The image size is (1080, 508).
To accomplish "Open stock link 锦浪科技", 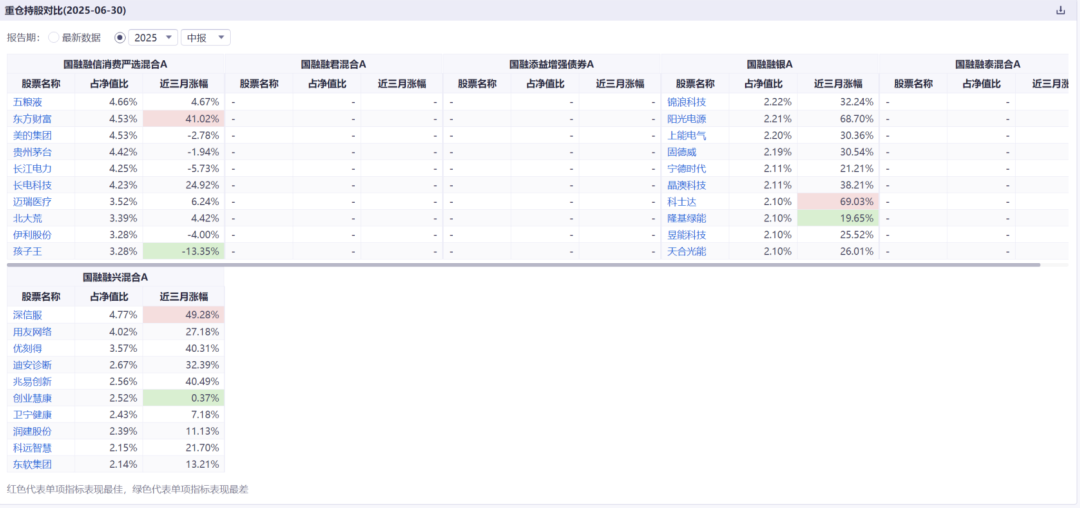I will click(686, 102).
